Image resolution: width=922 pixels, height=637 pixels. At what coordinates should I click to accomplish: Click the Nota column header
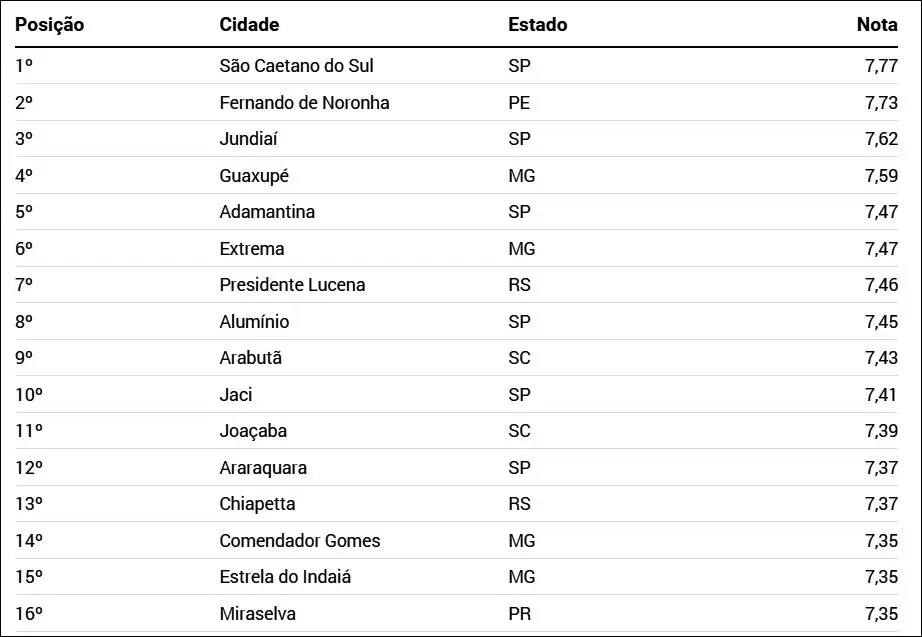(x=877, y=25)
